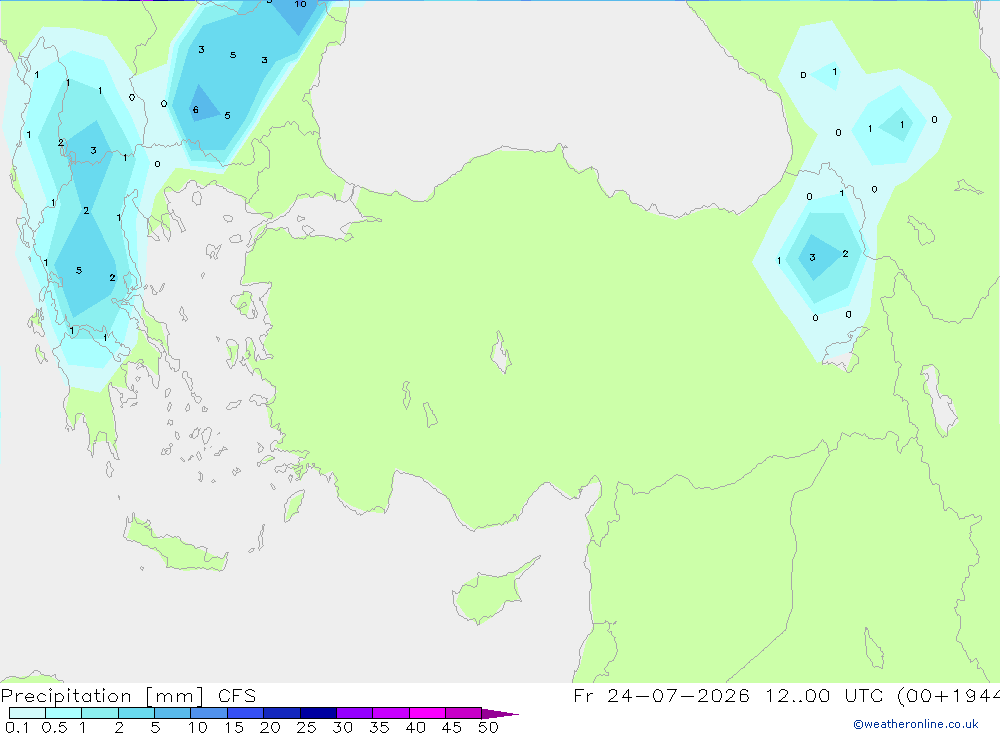The image size is (1000, 733).
Task: Click the '0.5' legend scale label
Action: [54, 727]
